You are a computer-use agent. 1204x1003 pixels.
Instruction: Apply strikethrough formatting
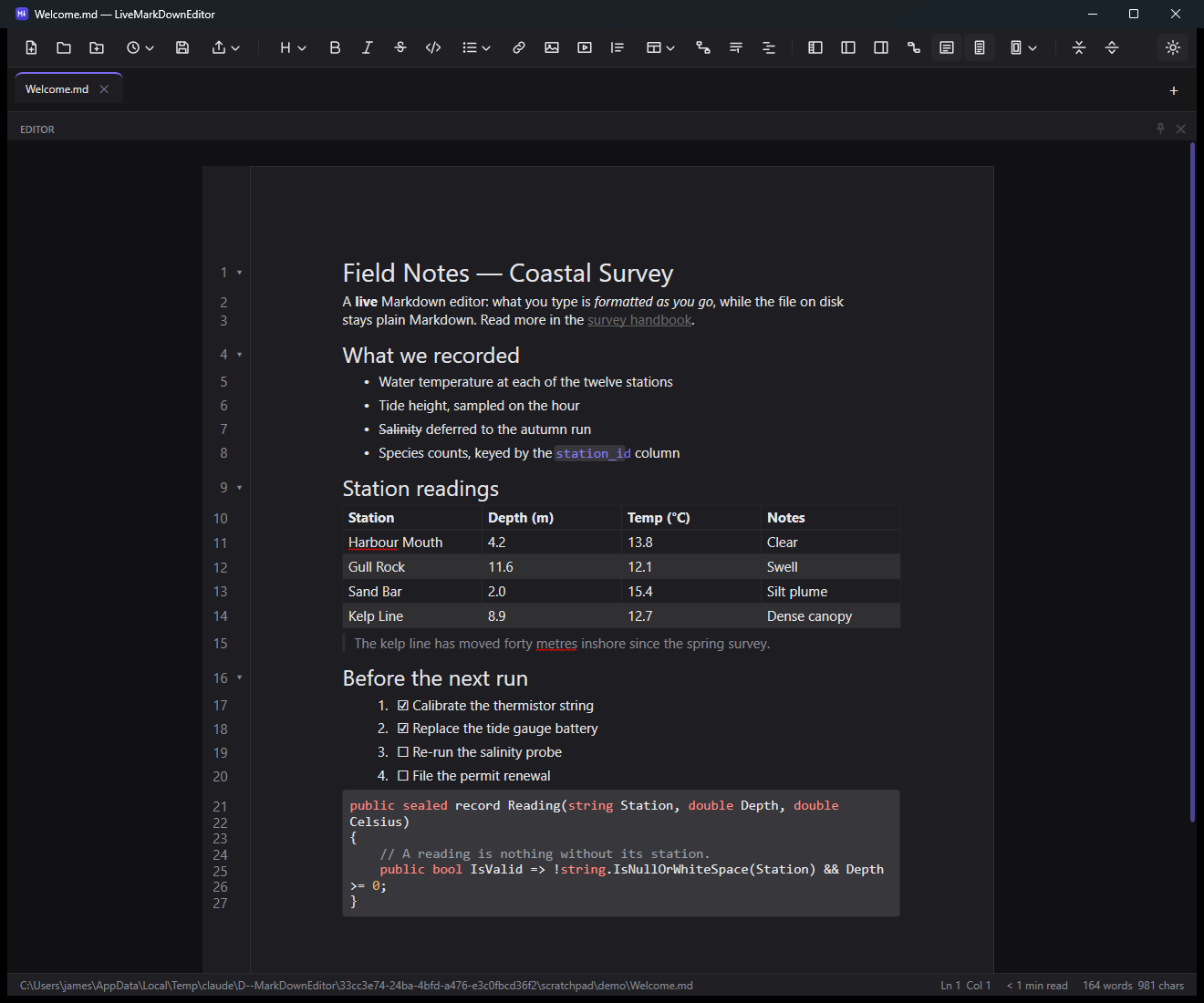tap(400, 47)
